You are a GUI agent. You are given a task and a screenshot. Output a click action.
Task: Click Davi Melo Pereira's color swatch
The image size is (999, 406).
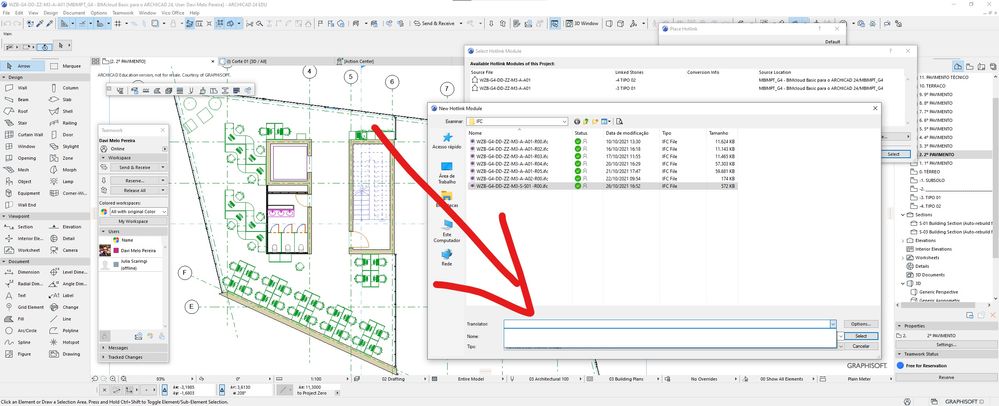pos(116,251)
